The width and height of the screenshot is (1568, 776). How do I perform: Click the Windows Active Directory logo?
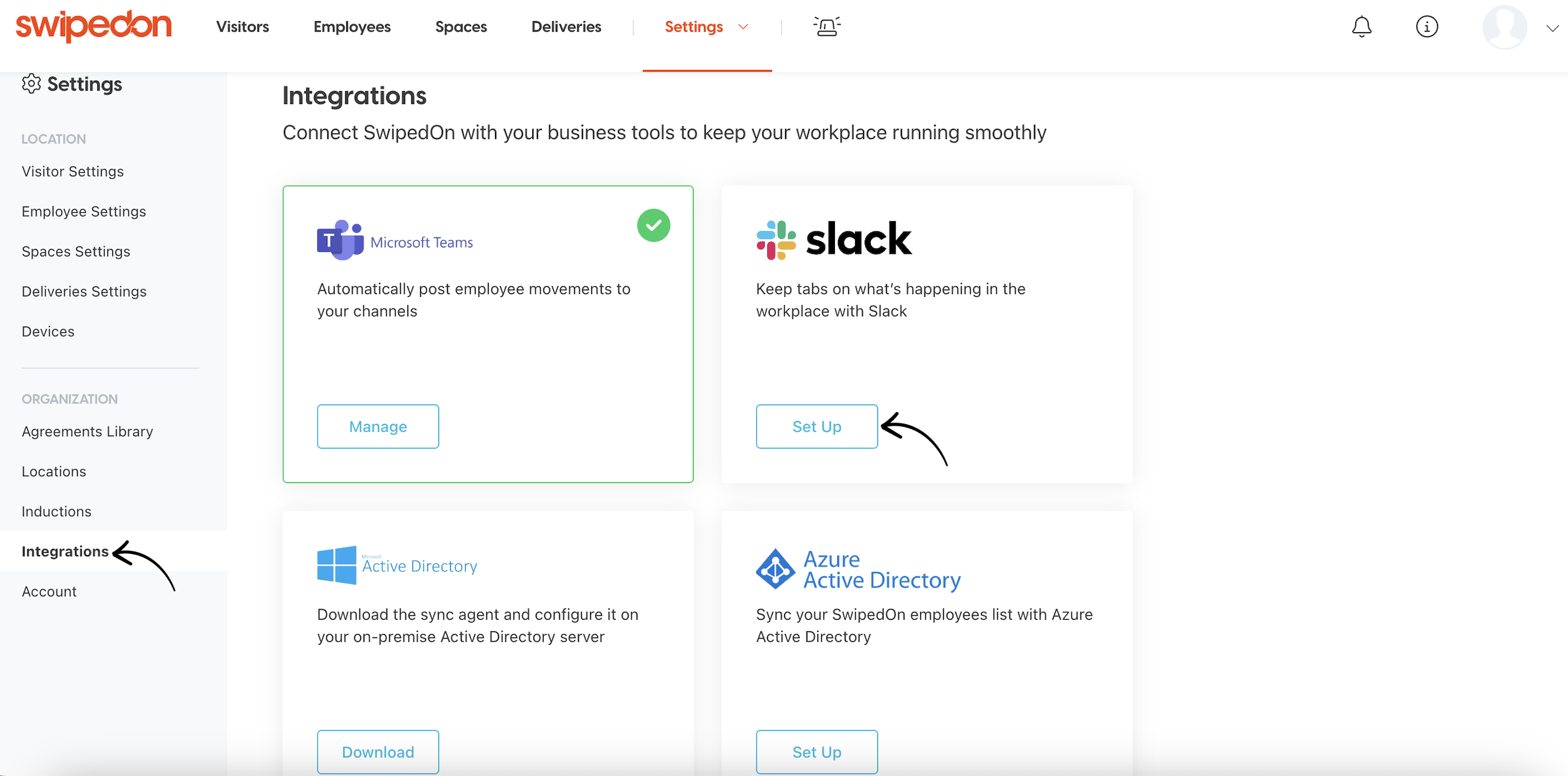pos(397,565)
